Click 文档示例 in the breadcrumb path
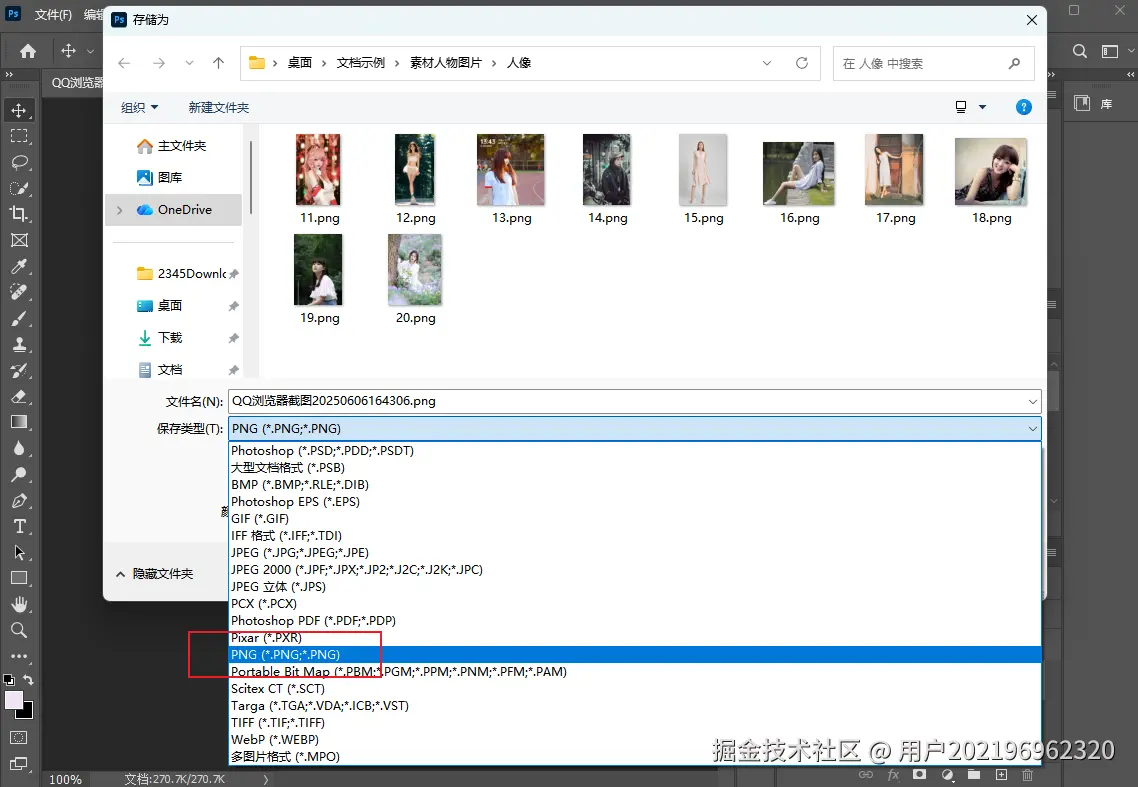 tap(361, 63)
